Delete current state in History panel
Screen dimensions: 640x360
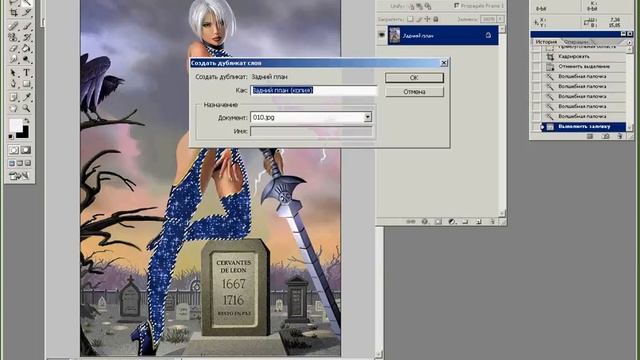click(620, 136)
